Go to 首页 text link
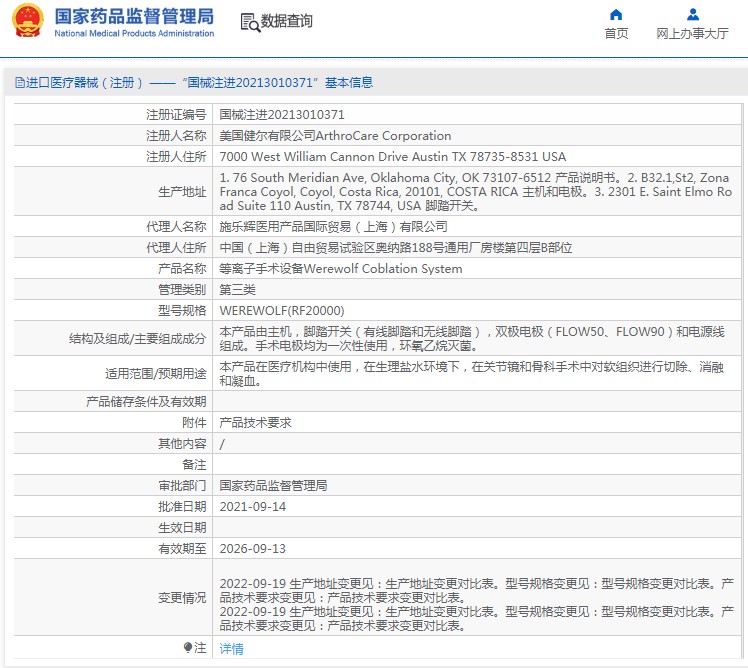The height and width of the screenshot is (668, 748). (x=616, y=33)
